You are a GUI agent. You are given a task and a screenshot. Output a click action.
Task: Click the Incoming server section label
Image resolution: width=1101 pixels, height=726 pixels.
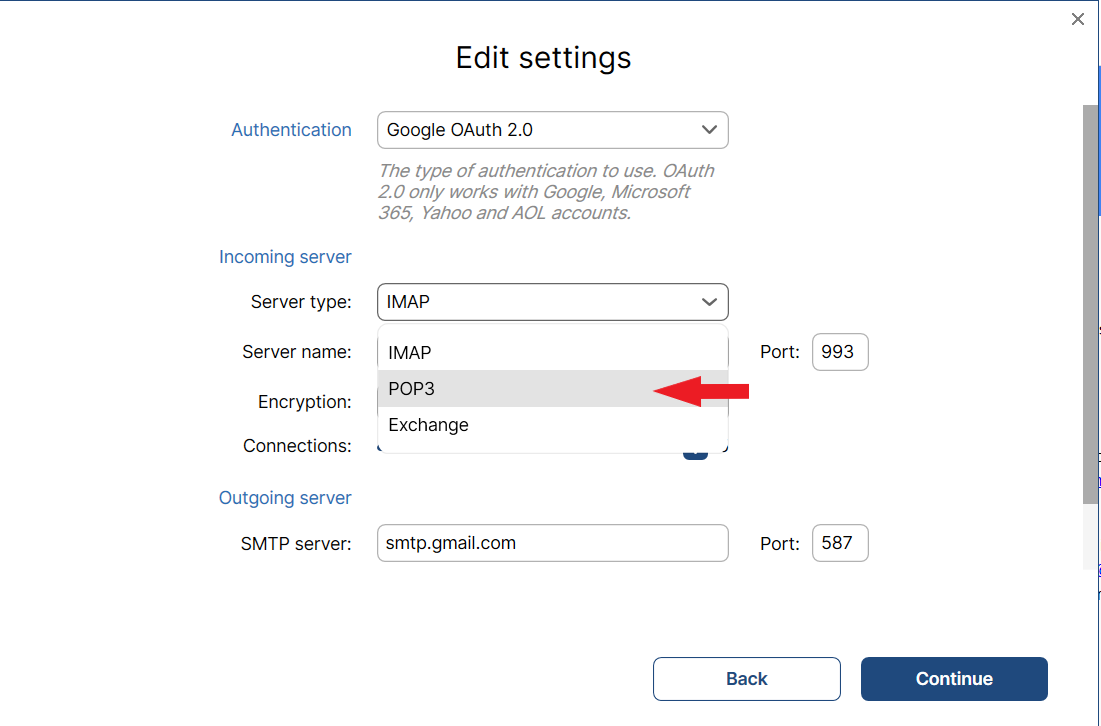coord(285,257)
